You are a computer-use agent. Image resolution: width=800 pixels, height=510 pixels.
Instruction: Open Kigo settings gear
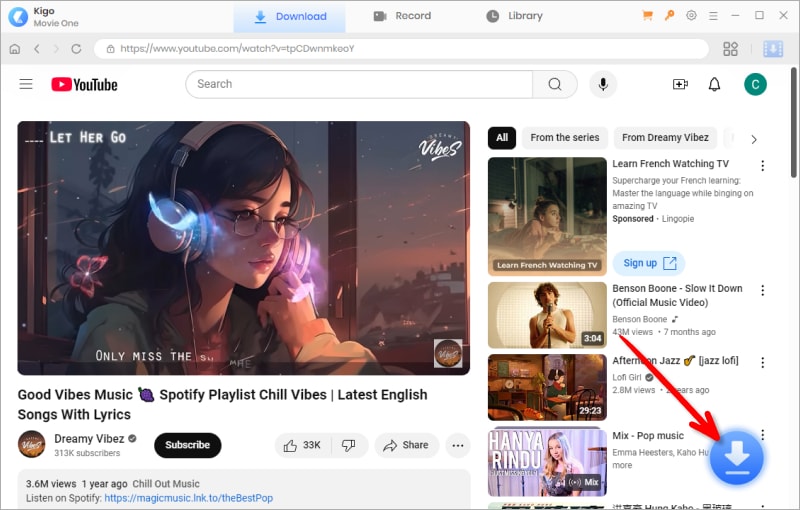[x=691, y=15]
